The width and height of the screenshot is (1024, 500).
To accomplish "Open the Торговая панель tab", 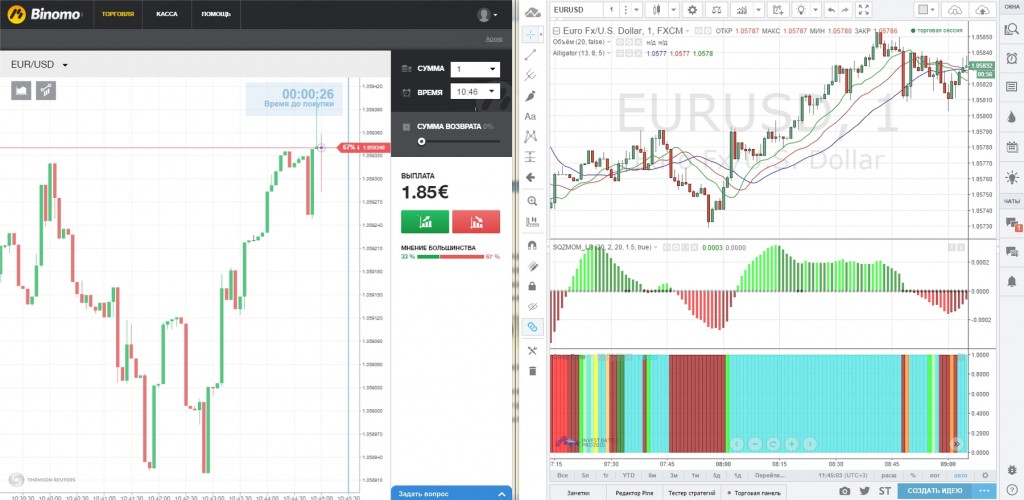I will tap(755, 492).
